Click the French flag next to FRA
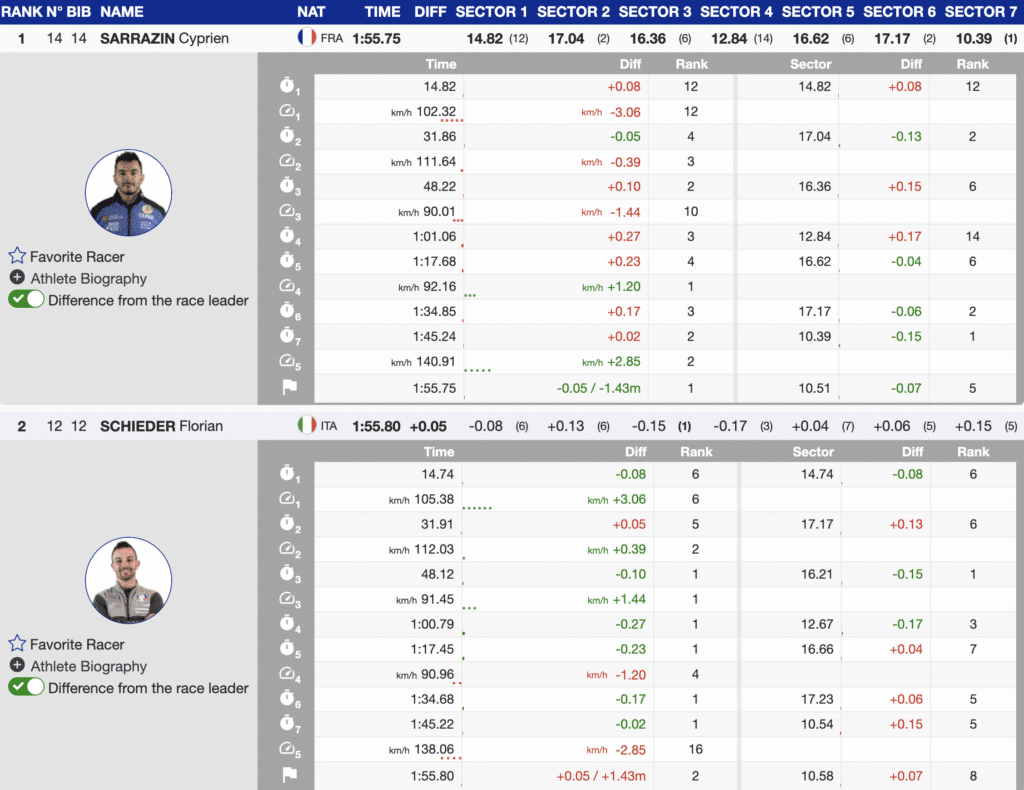1024x790 pixels. pyautogui.click(x=307, y=38)
